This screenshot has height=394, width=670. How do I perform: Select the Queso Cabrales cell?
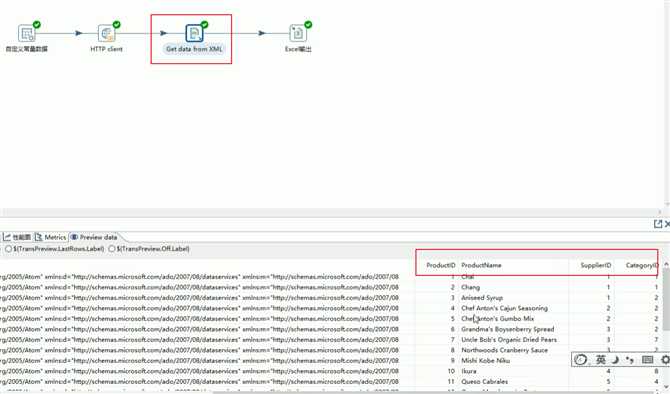tap(485, 382)
